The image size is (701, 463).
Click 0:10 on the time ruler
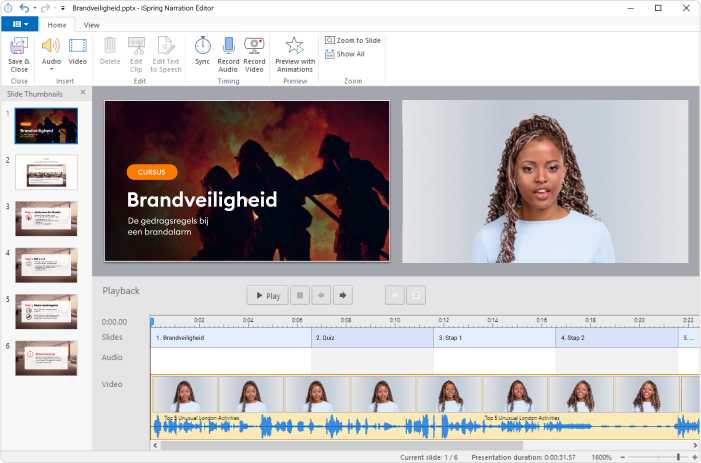tap(395, 320)
